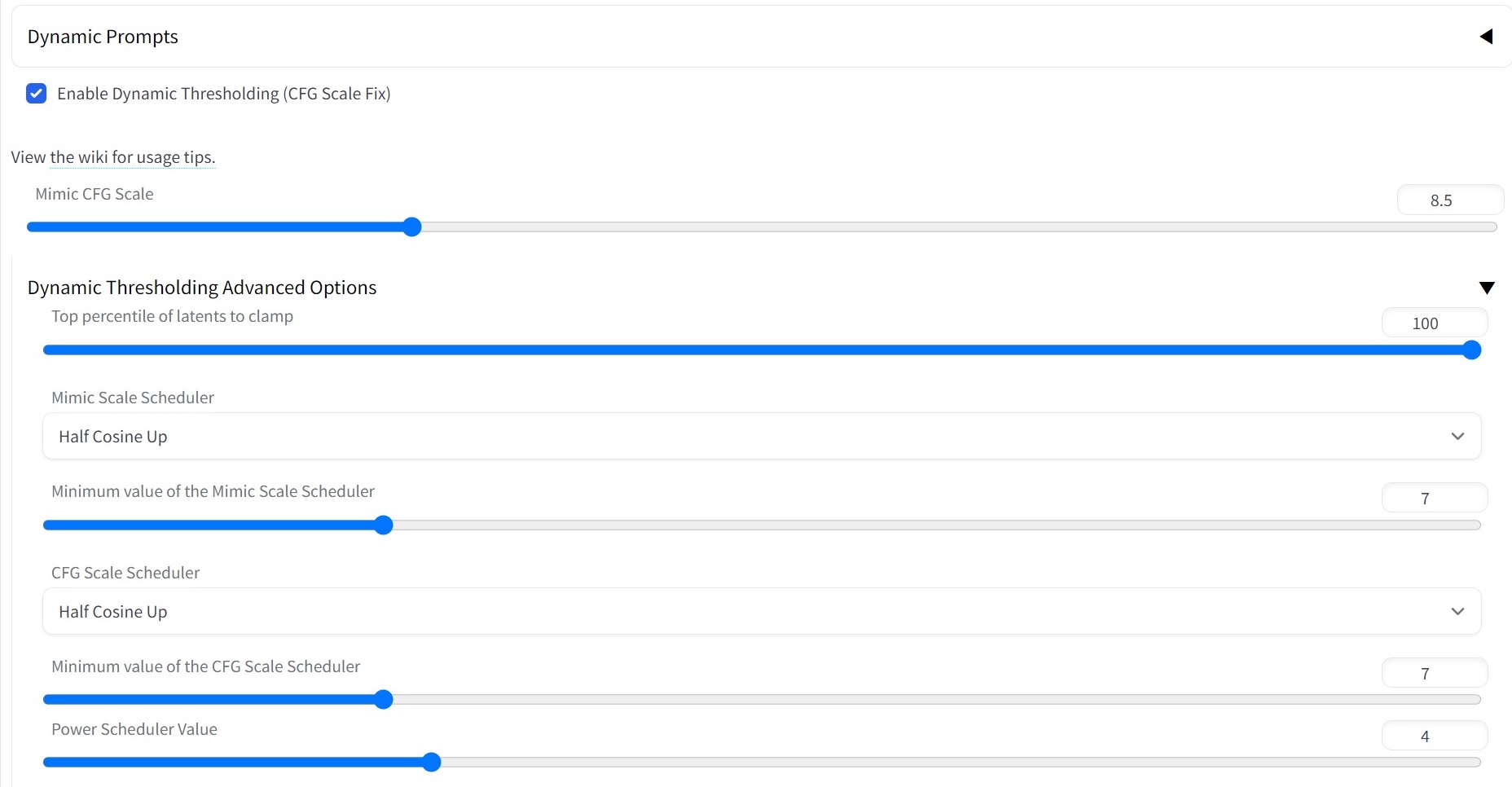Open Mimic Scale Scheduler dropdown chevron

(1457, 437)
